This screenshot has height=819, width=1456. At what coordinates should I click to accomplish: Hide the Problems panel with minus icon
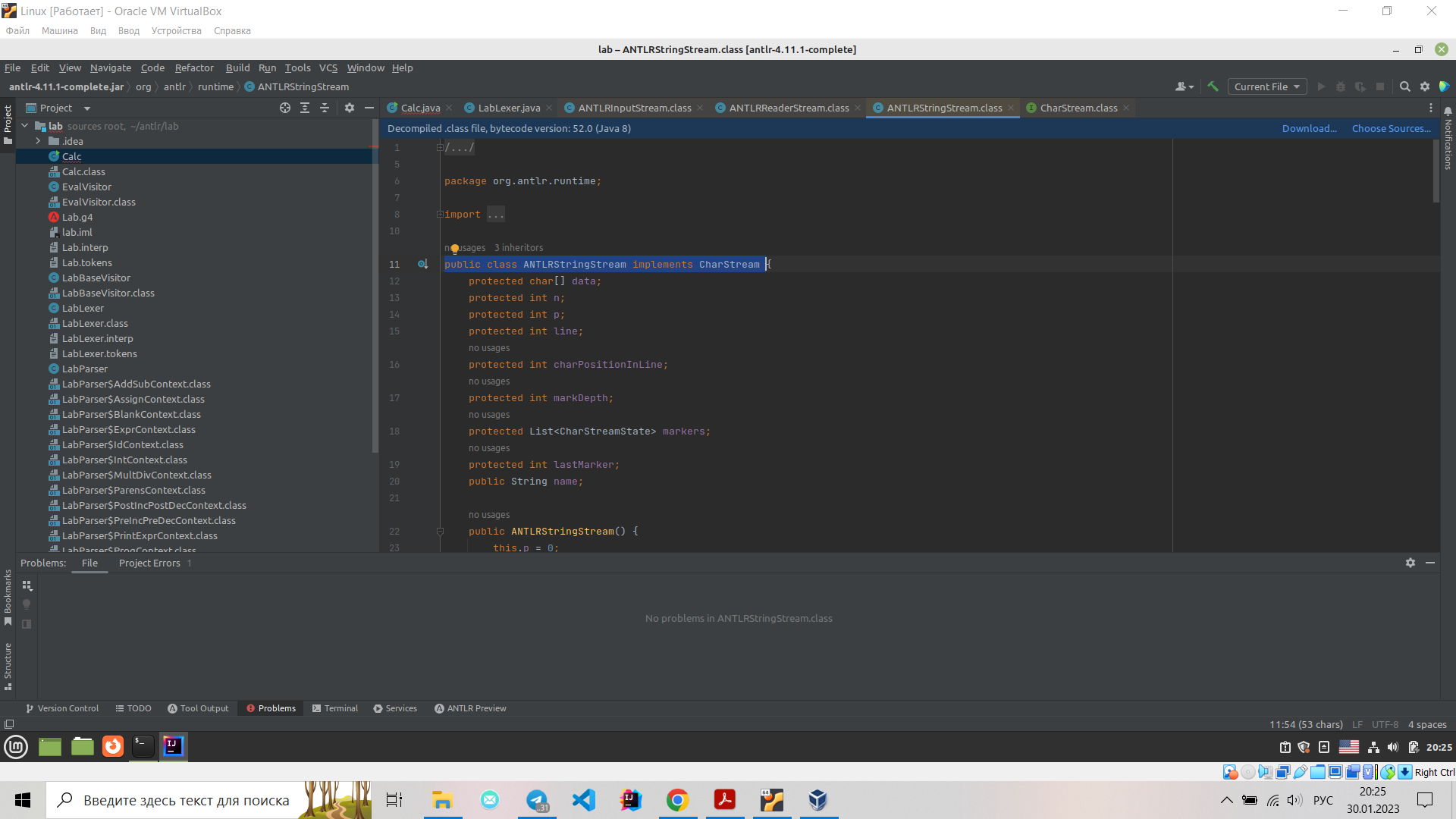click(x=1429, y=563)
